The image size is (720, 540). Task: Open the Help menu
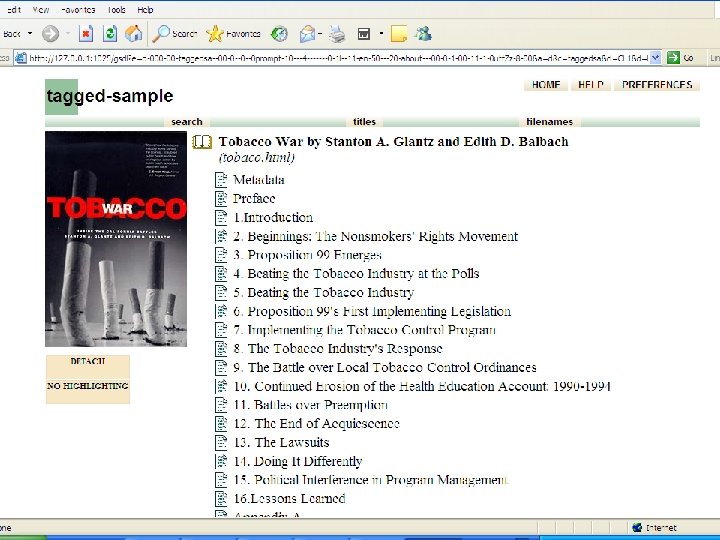pyautogui.click(x=145, y=10)
